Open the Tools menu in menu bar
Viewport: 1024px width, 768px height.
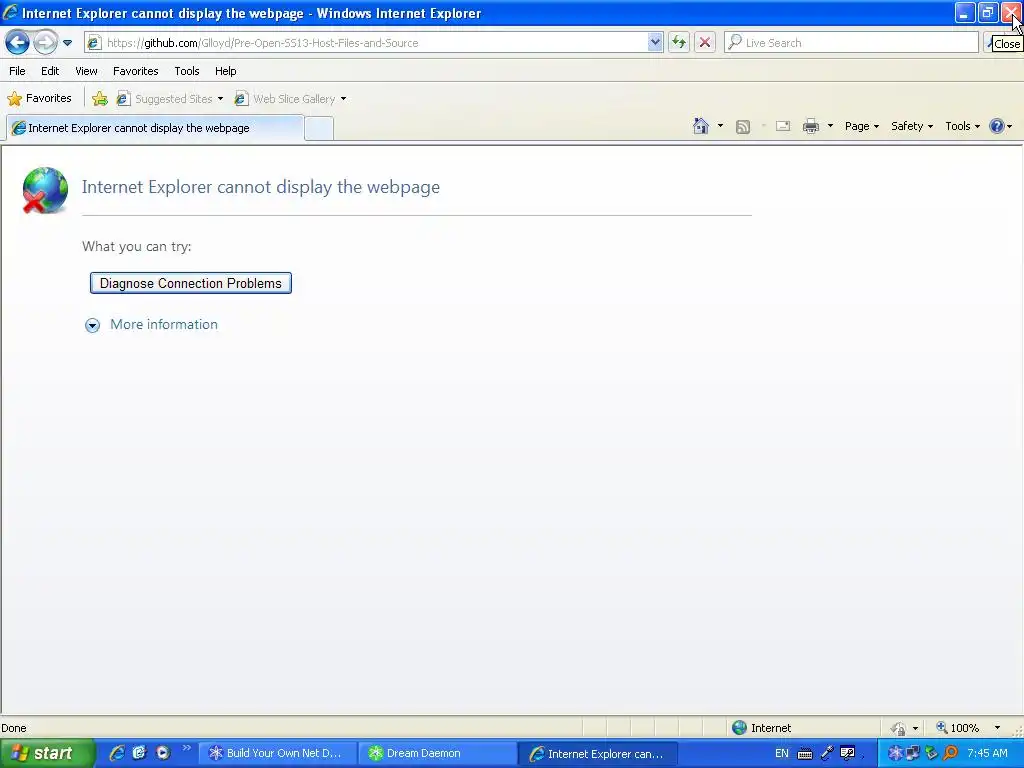click(187, 71)
